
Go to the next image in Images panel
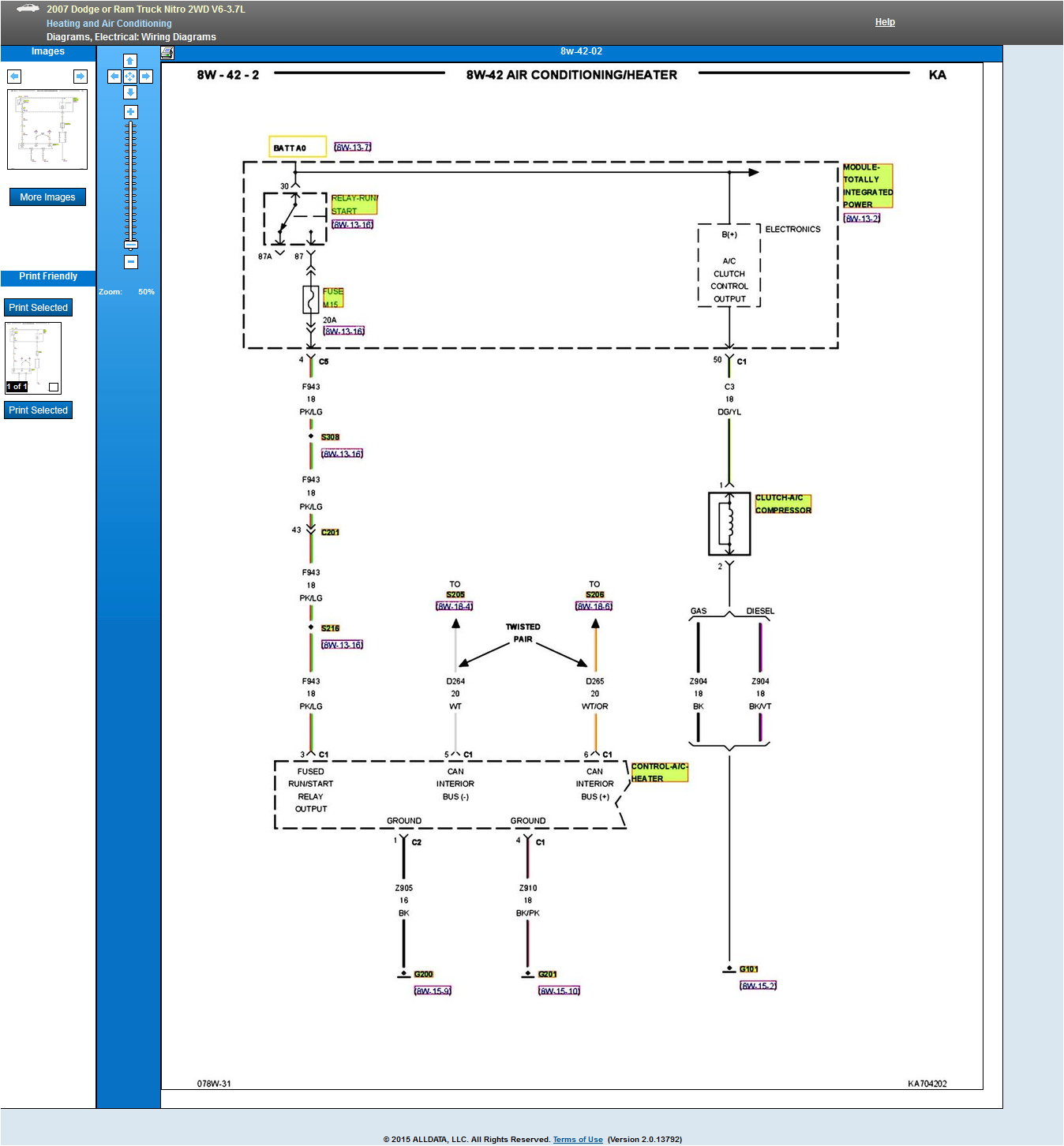81,77
